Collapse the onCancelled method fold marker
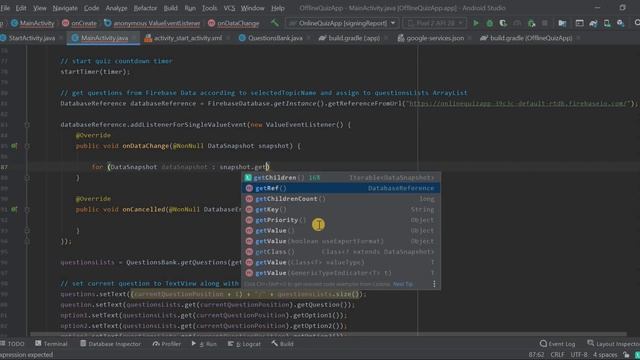This screenshot has height=360, width=640. pos(27,209)
